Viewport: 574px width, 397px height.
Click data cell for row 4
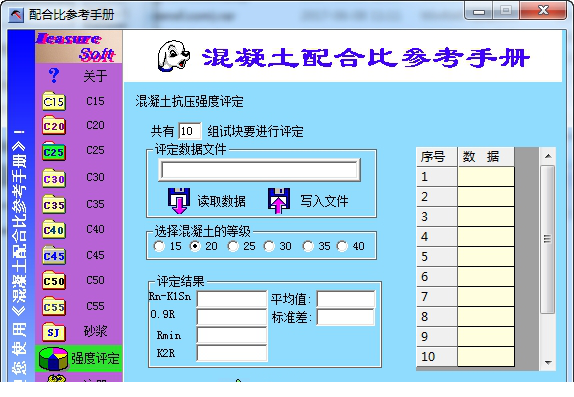[486, 237]
